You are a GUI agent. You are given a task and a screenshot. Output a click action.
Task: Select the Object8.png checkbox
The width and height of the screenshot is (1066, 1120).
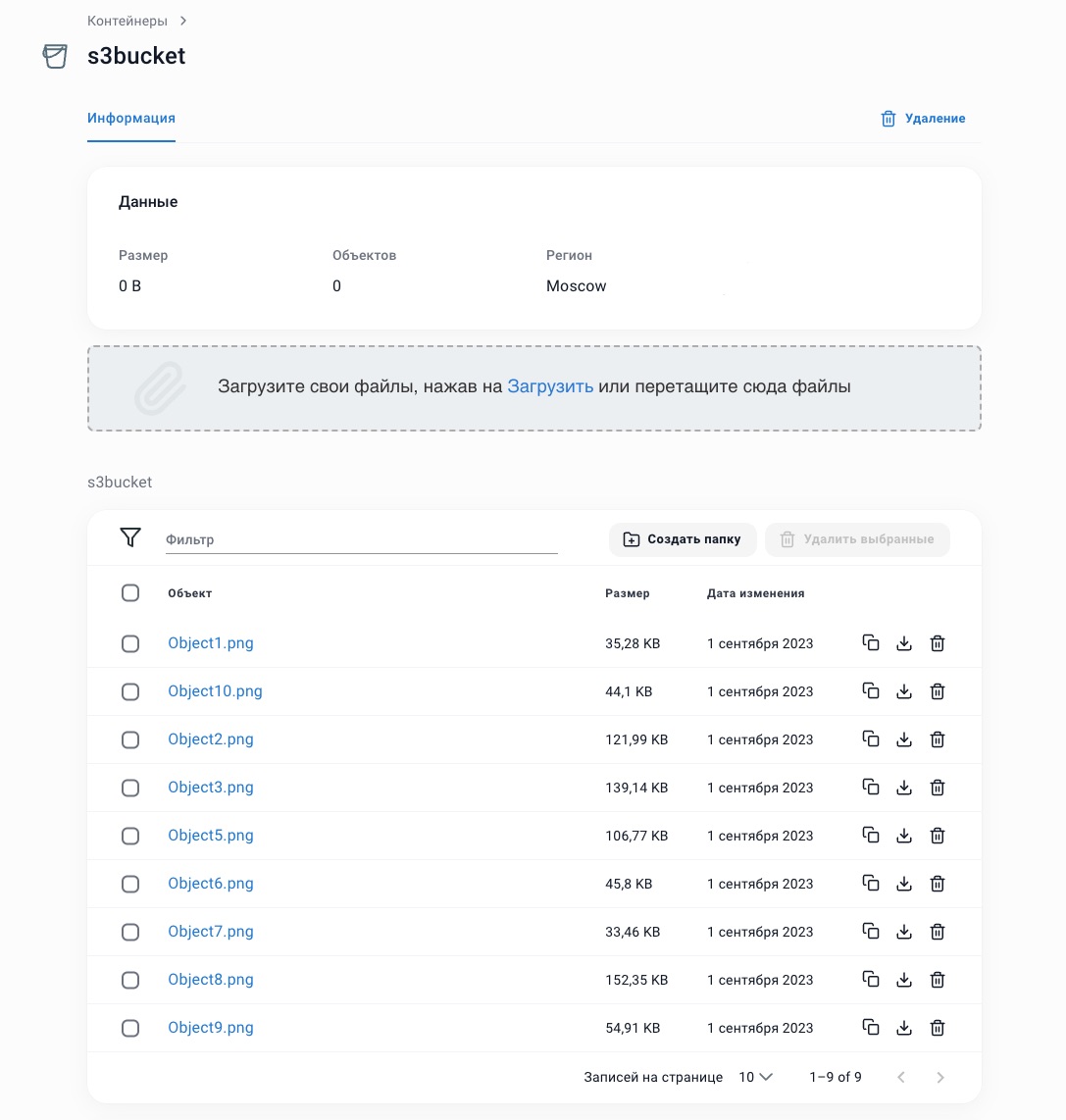(130, 980)
